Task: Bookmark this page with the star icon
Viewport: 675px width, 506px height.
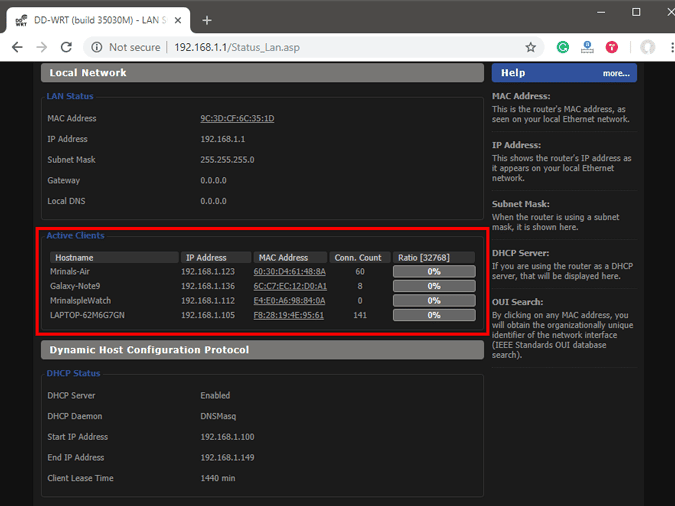Action: [x=531, y=47]
